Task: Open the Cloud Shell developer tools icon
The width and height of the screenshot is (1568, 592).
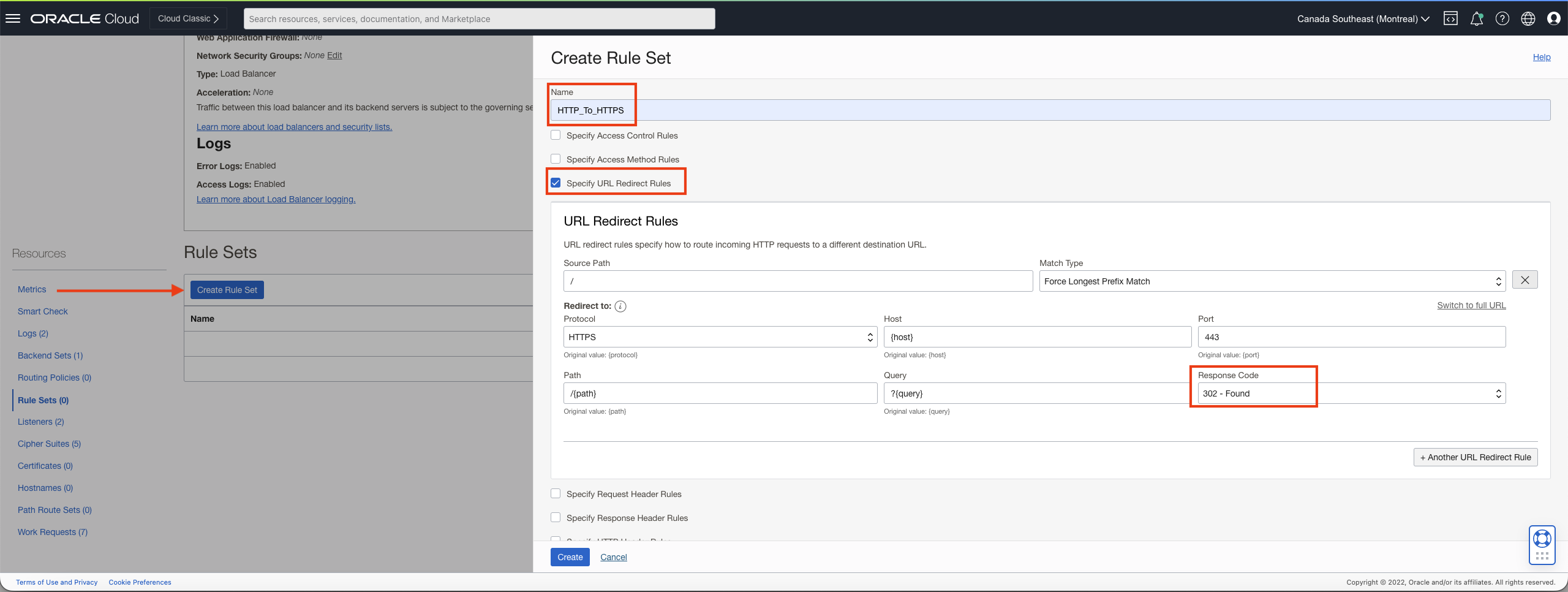Action: coord(1451,18)
